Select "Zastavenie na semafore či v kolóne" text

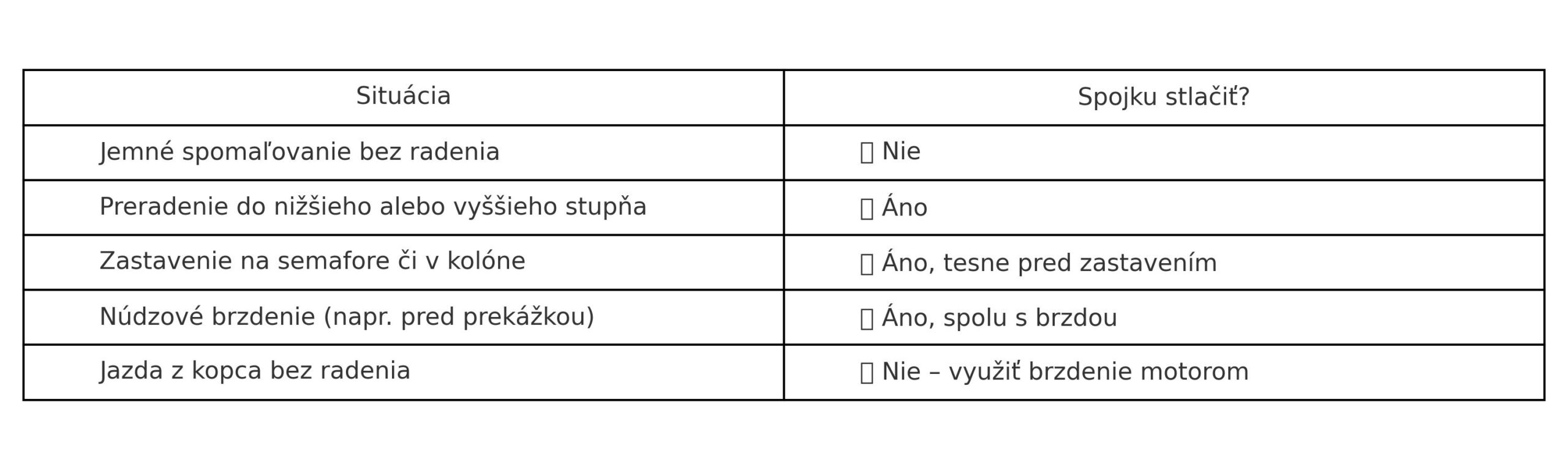click(312, 261)
